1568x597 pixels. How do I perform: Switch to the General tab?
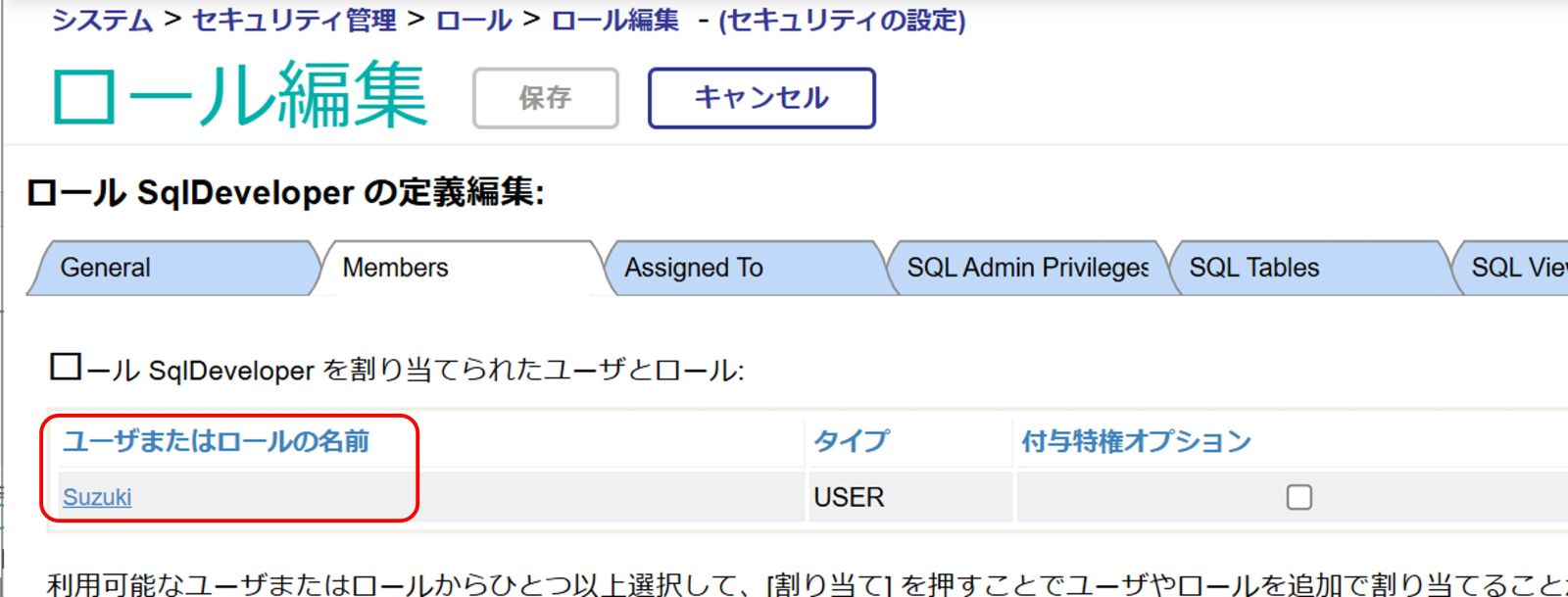point(106,268)
